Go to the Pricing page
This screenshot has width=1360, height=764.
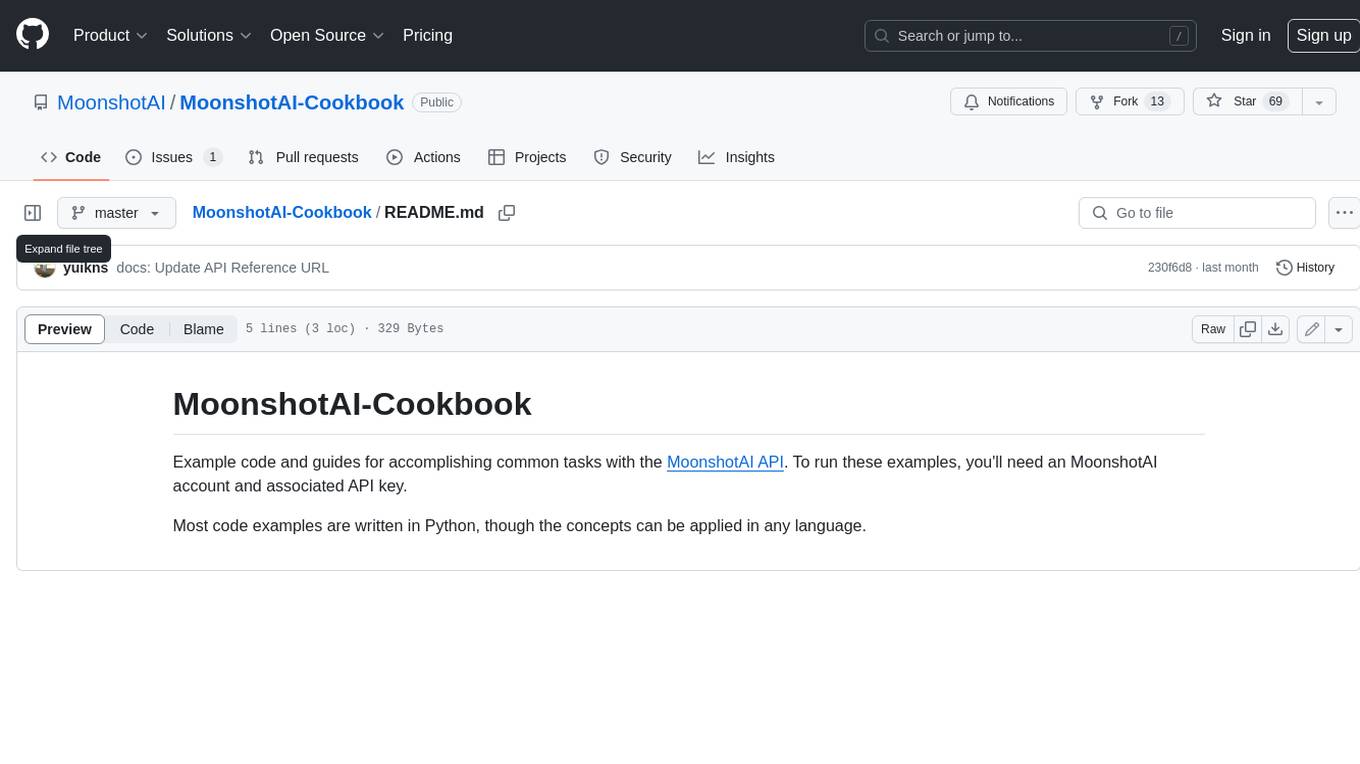(x=427, y=35)
